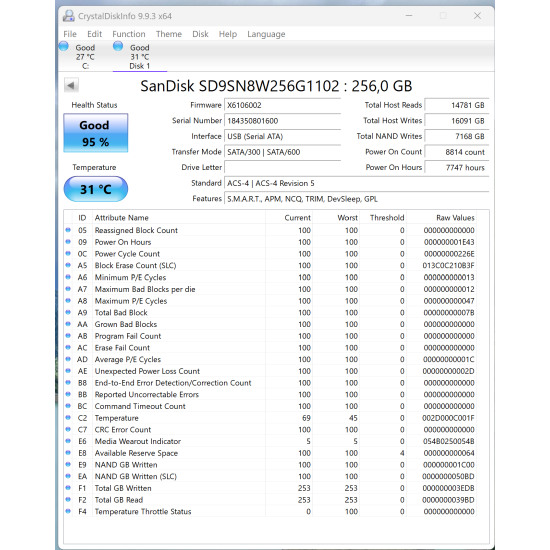Click the Raw Values column header
550x550 pixels.
(x=455, y=218)
